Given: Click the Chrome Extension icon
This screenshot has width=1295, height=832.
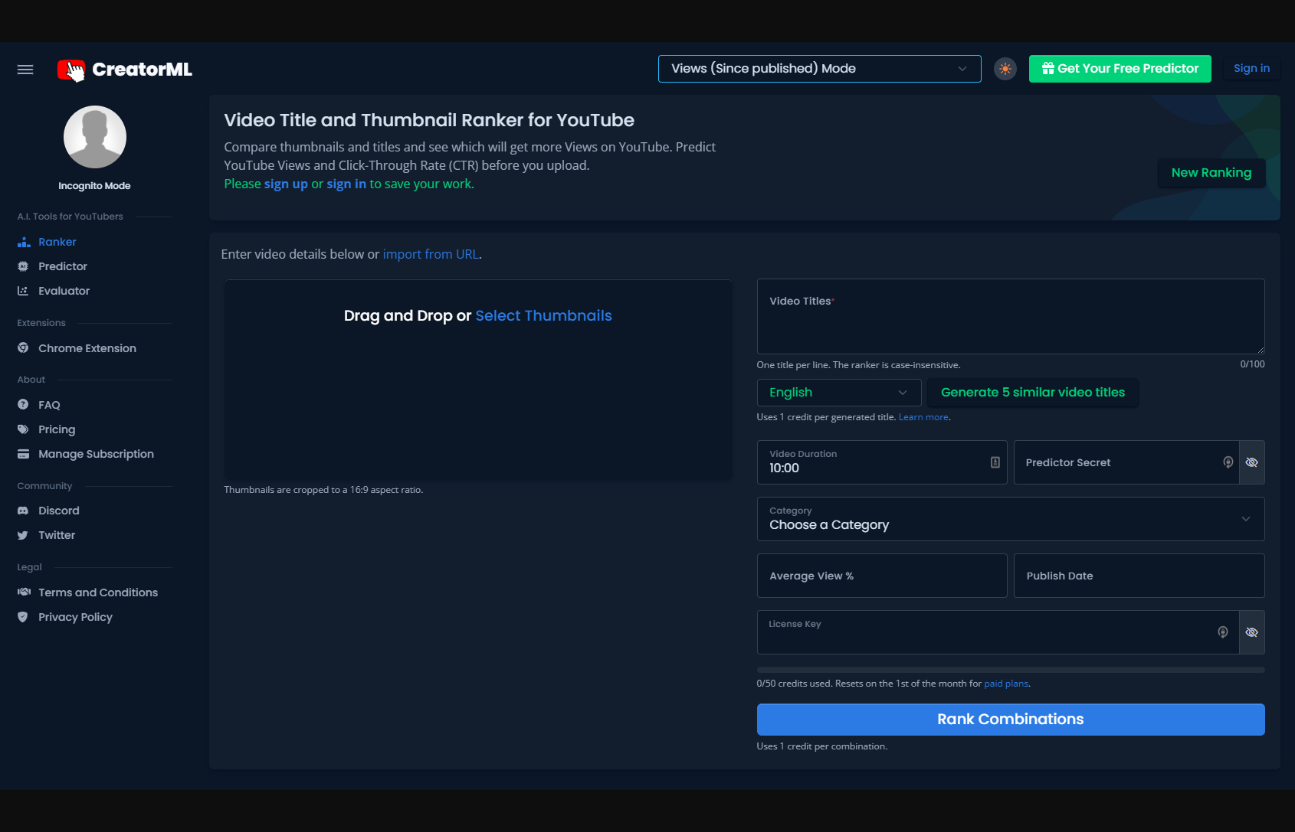Looking at the screenshot, I should pos(23,349).
